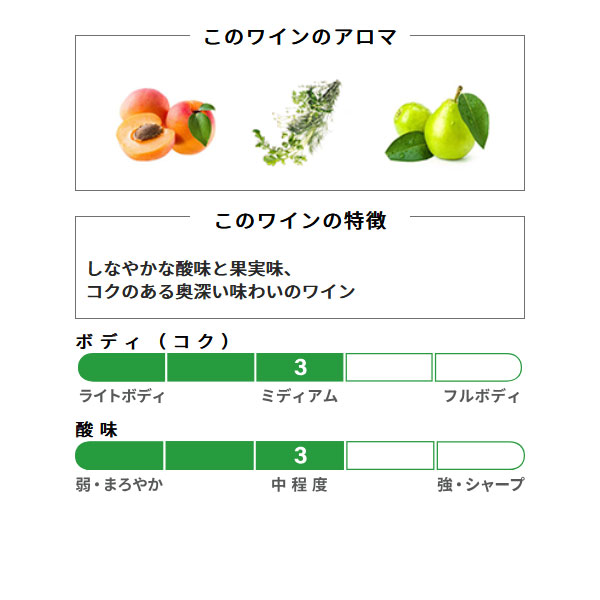This screenshot has width=600, height=600.
Task: Select the first filled body segment
Action: (121, 367)
